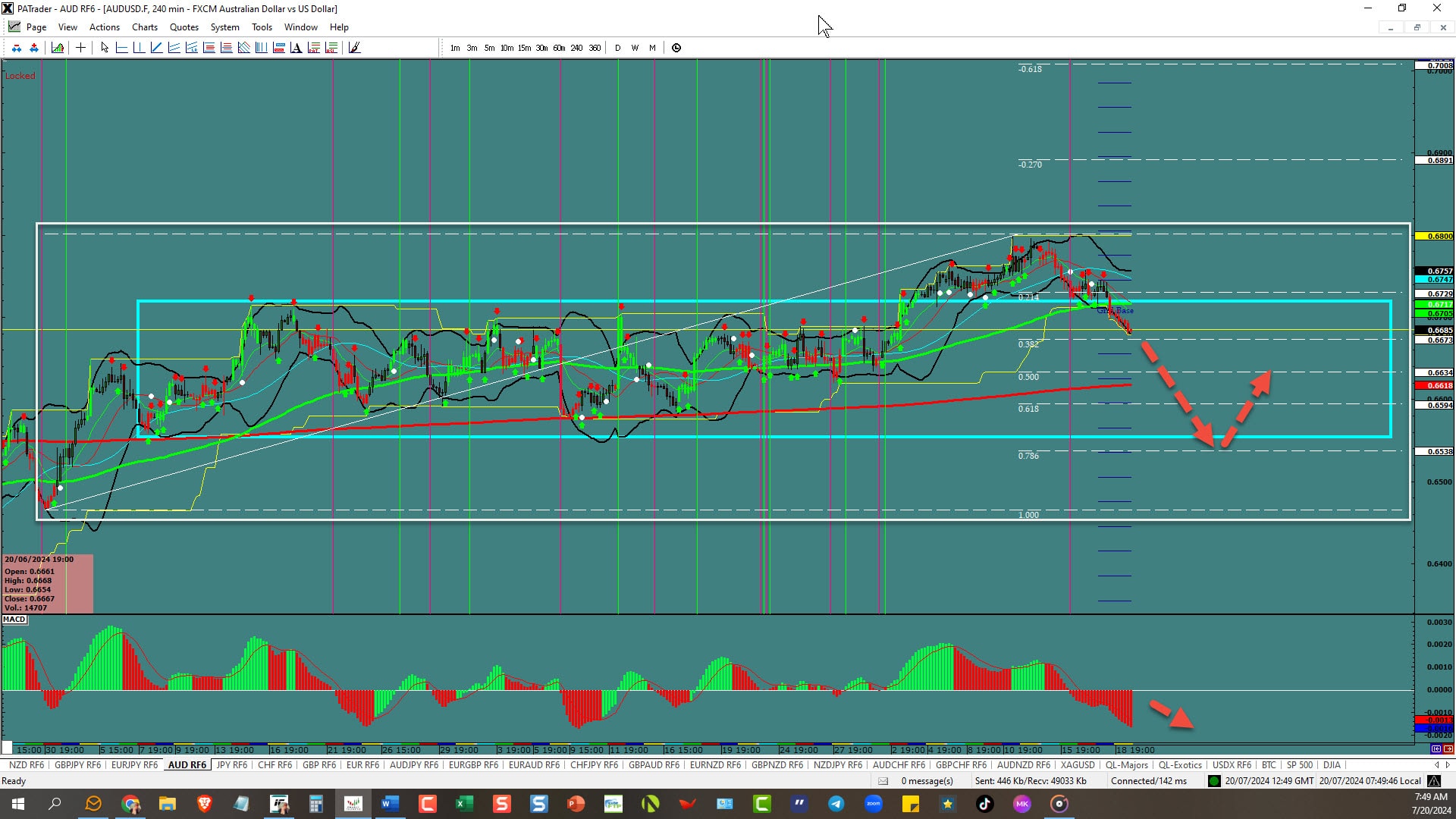The height and width of the screenshot is (819, 1456).
Task: Select the Fibonacci retracement tool
Action: (209, 48)
